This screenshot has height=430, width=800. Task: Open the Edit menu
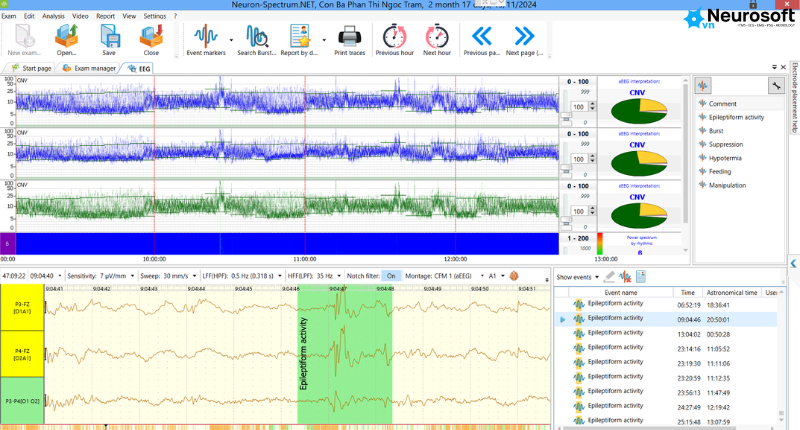pos(29,16)
